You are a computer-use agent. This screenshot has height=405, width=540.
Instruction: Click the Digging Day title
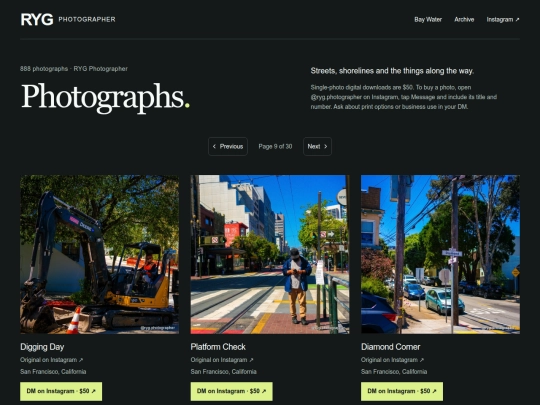(x=42, y=347)
